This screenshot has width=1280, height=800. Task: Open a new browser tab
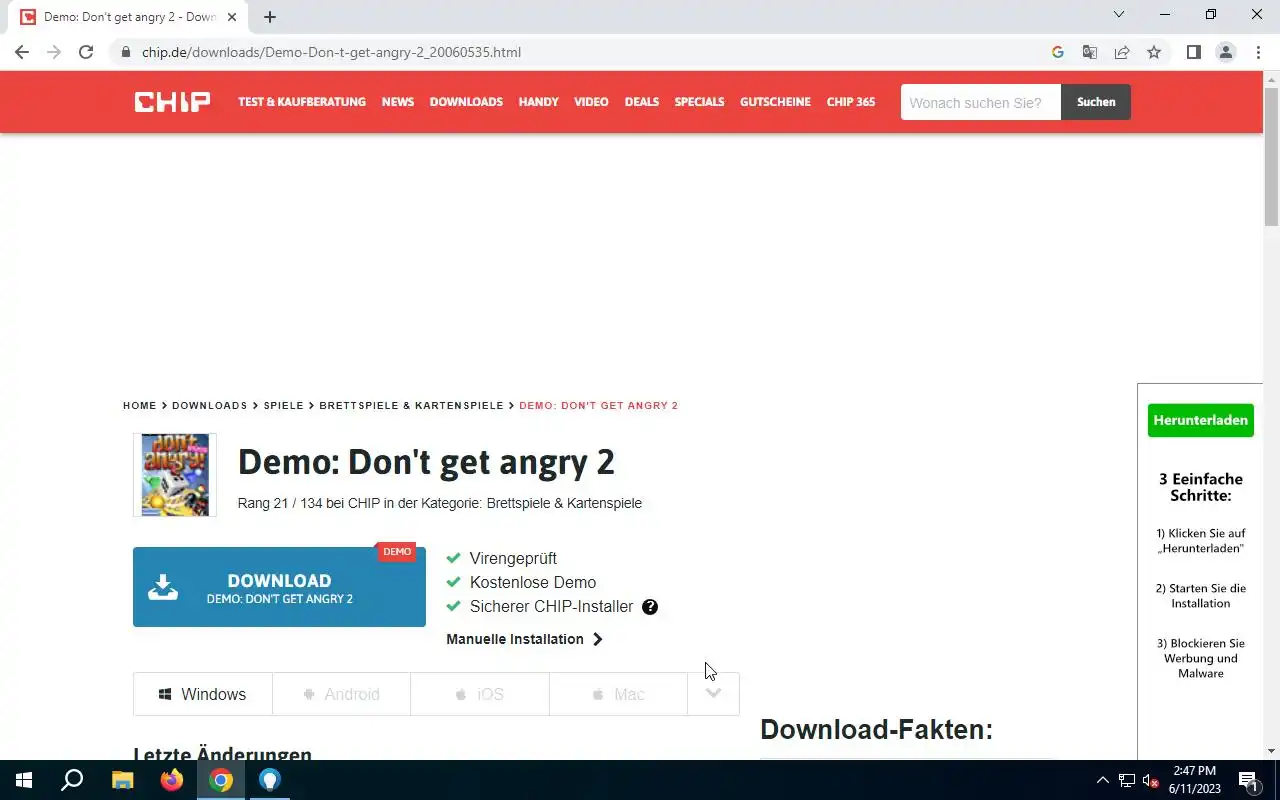[x=270, y=17]
